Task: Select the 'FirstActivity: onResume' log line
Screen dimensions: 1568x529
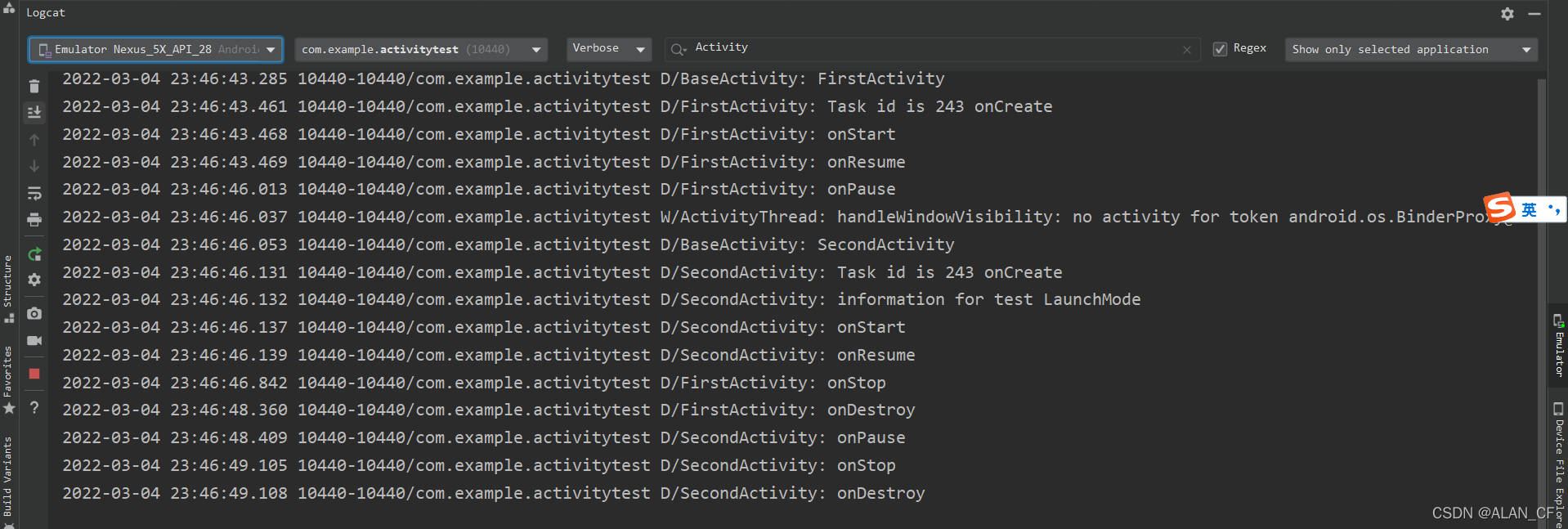Action: (484, 163)
